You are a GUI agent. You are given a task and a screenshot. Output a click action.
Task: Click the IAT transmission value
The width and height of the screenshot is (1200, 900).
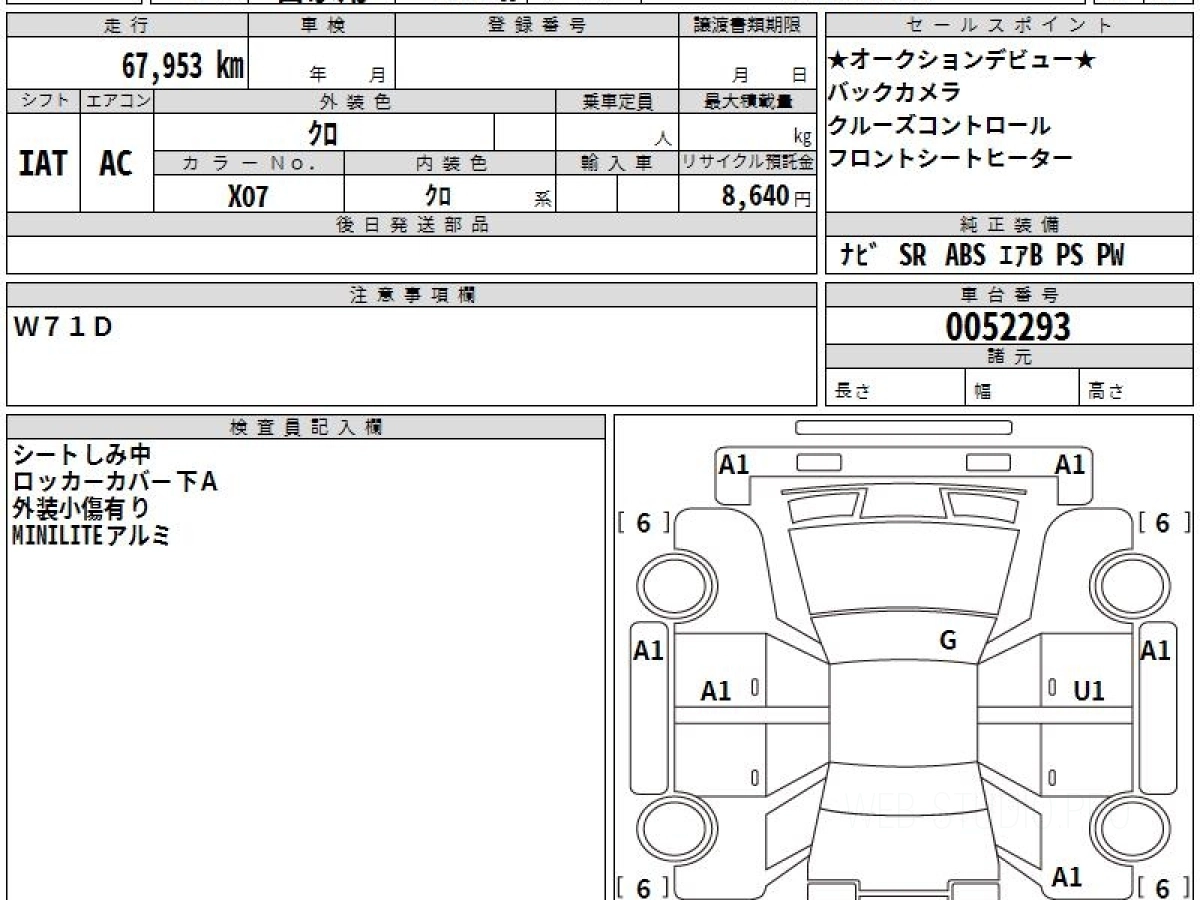coord(43,163)
